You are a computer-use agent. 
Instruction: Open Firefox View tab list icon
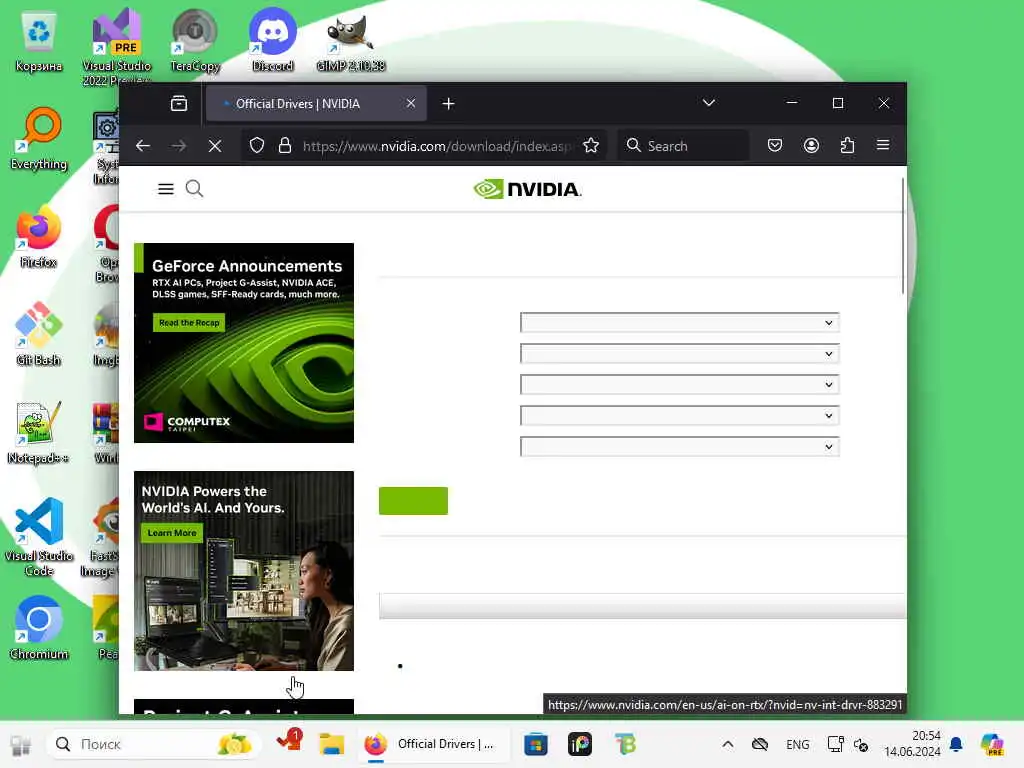(x=179, y=103)
